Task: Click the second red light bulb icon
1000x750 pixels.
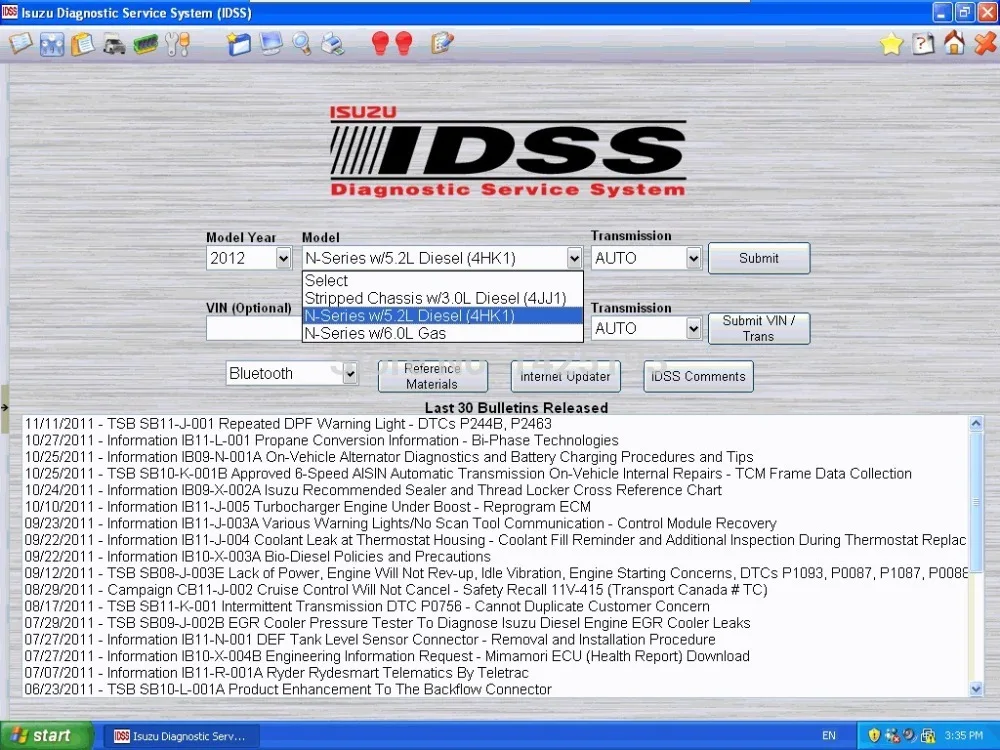Action: [404, 43]
